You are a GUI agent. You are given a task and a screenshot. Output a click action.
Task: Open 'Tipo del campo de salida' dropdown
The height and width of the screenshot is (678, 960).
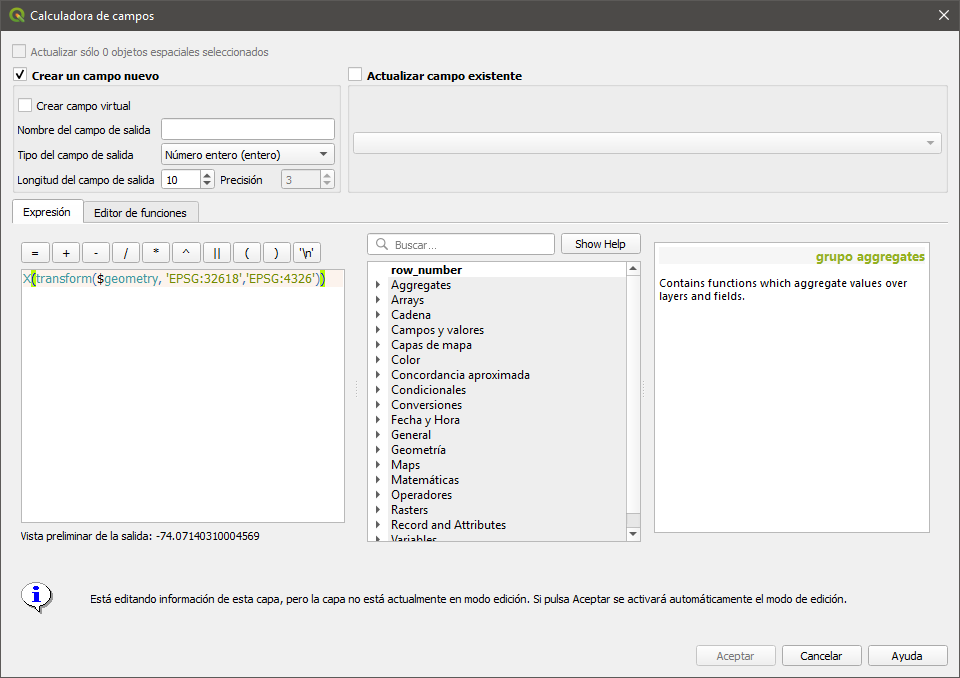(248, 154)
